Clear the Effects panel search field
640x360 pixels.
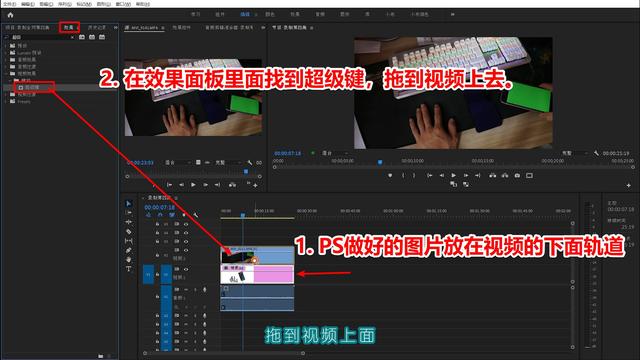72,37
